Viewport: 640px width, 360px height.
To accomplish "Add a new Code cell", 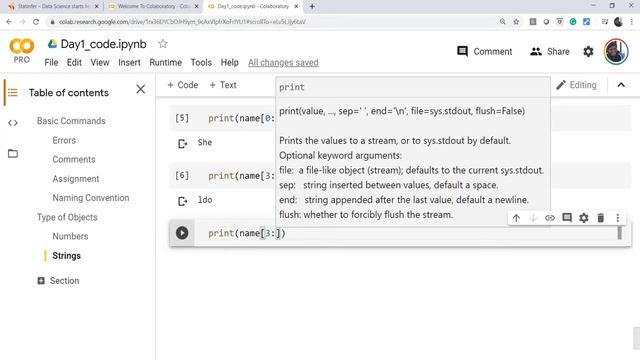I will 182,85.
